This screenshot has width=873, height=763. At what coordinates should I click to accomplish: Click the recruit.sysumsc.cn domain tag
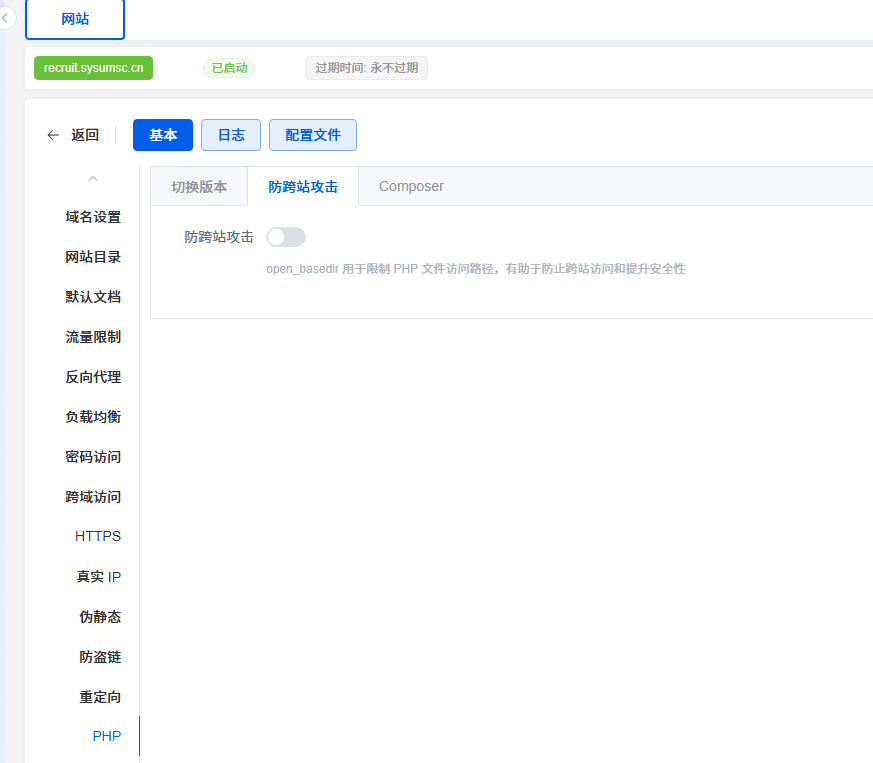[x=93, y=68]
